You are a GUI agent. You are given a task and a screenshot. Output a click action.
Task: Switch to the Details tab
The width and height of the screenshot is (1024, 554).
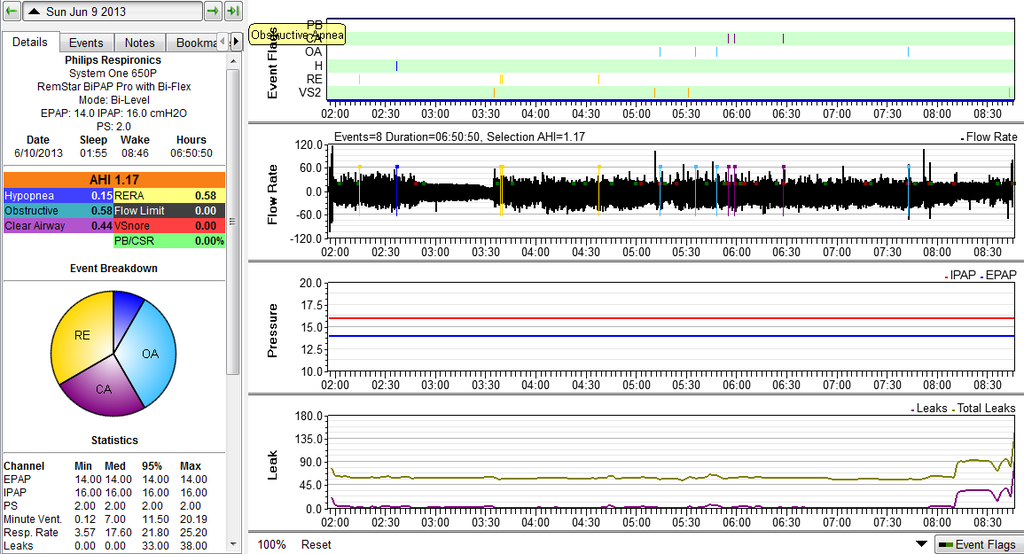30,42
